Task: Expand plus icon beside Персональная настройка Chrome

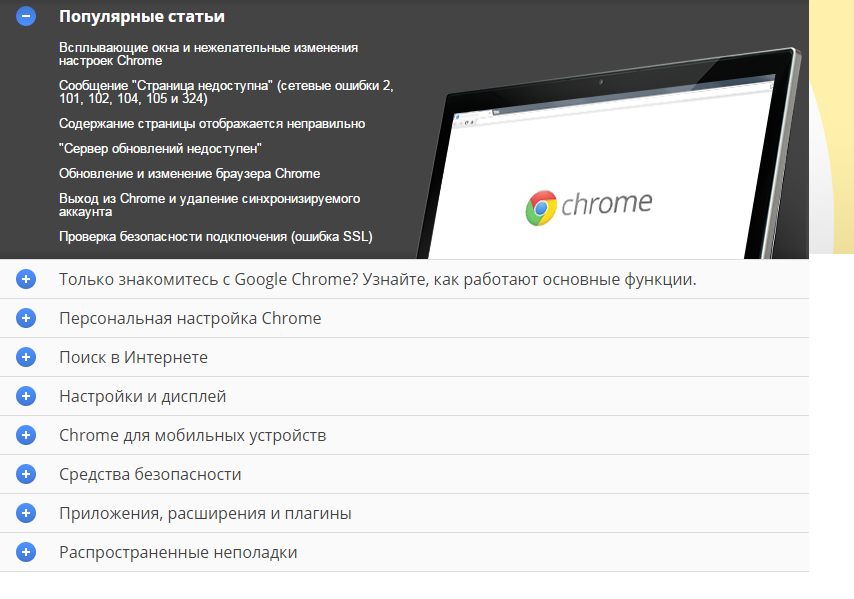Action: [x=26, y=318]
